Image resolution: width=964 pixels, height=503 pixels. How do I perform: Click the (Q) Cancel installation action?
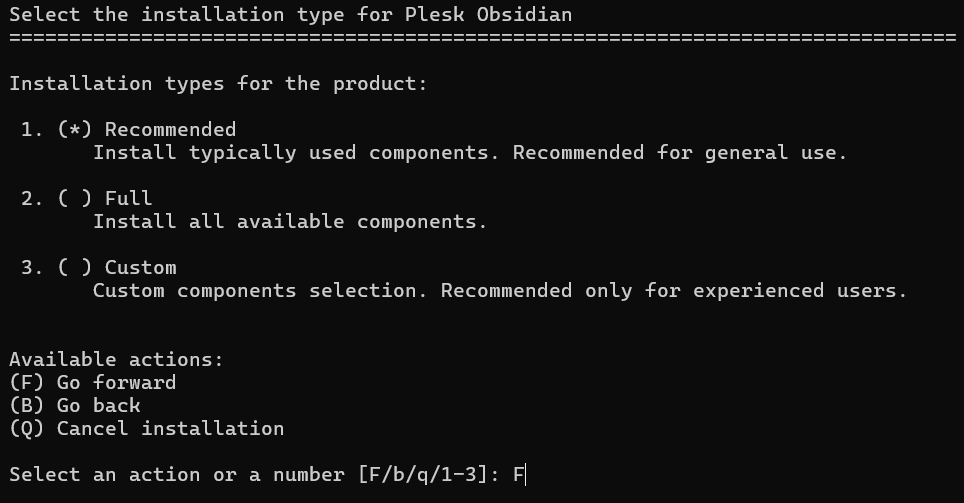pyautogui.click(x=147, y=429)
